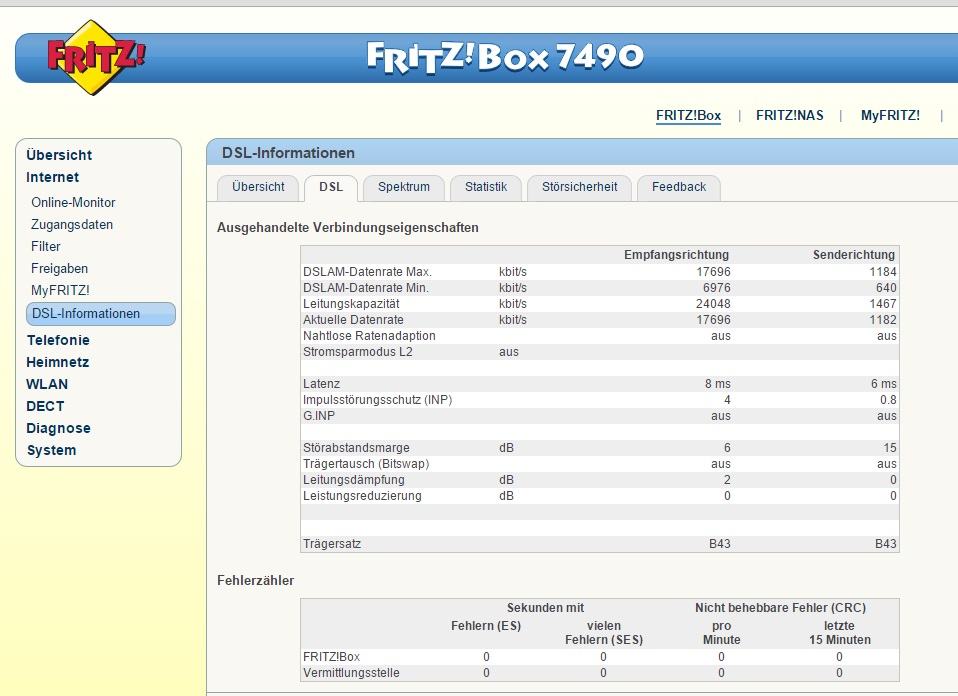958x696 pixels.
Task: Click the Senderichtung column header
Action: pyautogui.click(x=854, y=255)
